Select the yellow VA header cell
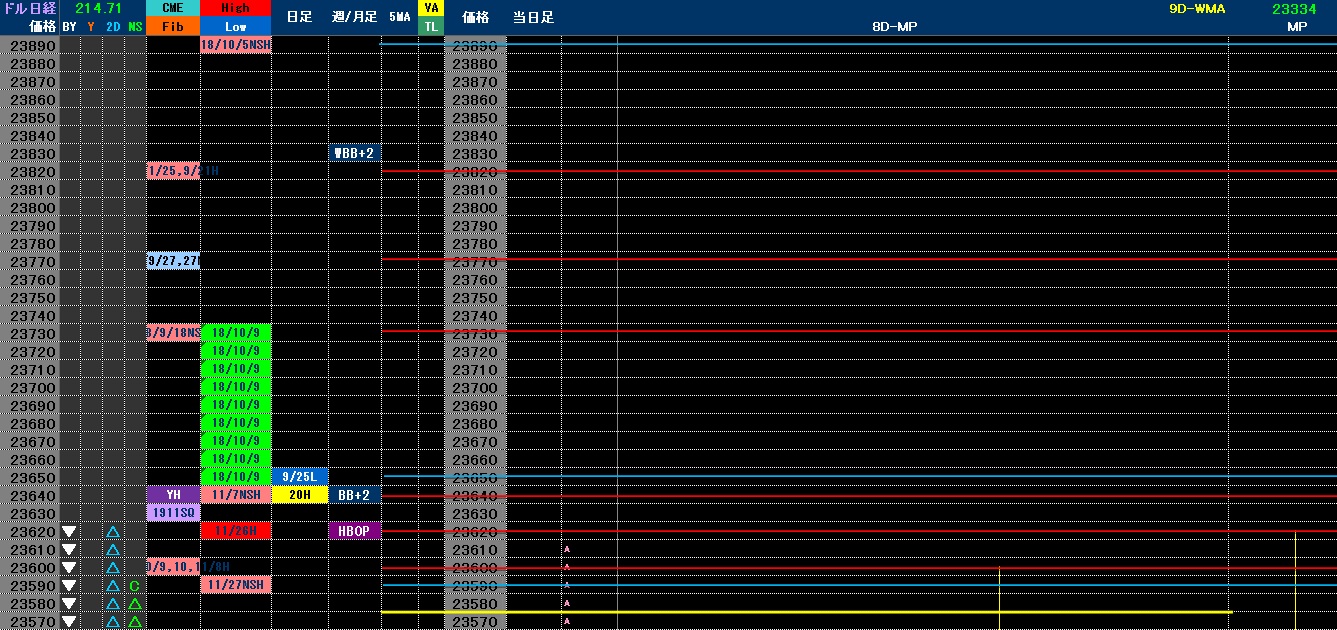1337x630 pixels. click(431, 8)
